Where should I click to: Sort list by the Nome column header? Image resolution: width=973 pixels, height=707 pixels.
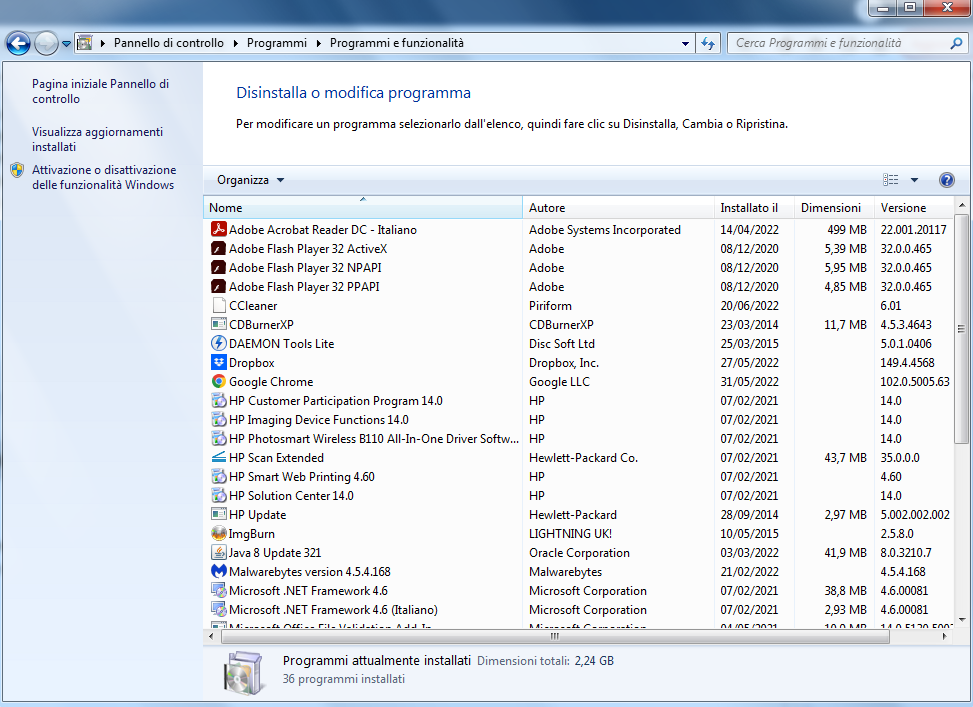pyautogui.click(x=362, y=208)
